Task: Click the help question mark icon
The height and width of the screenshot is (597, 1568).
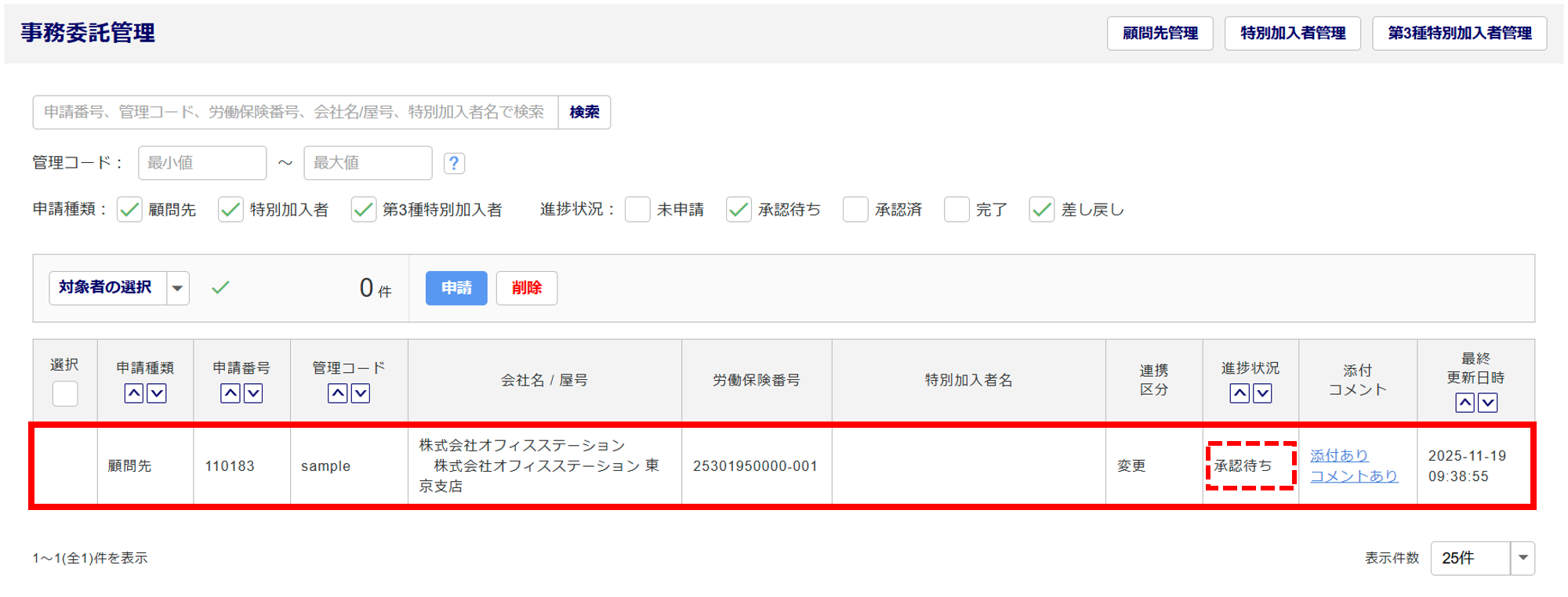Action: point(454,163)
